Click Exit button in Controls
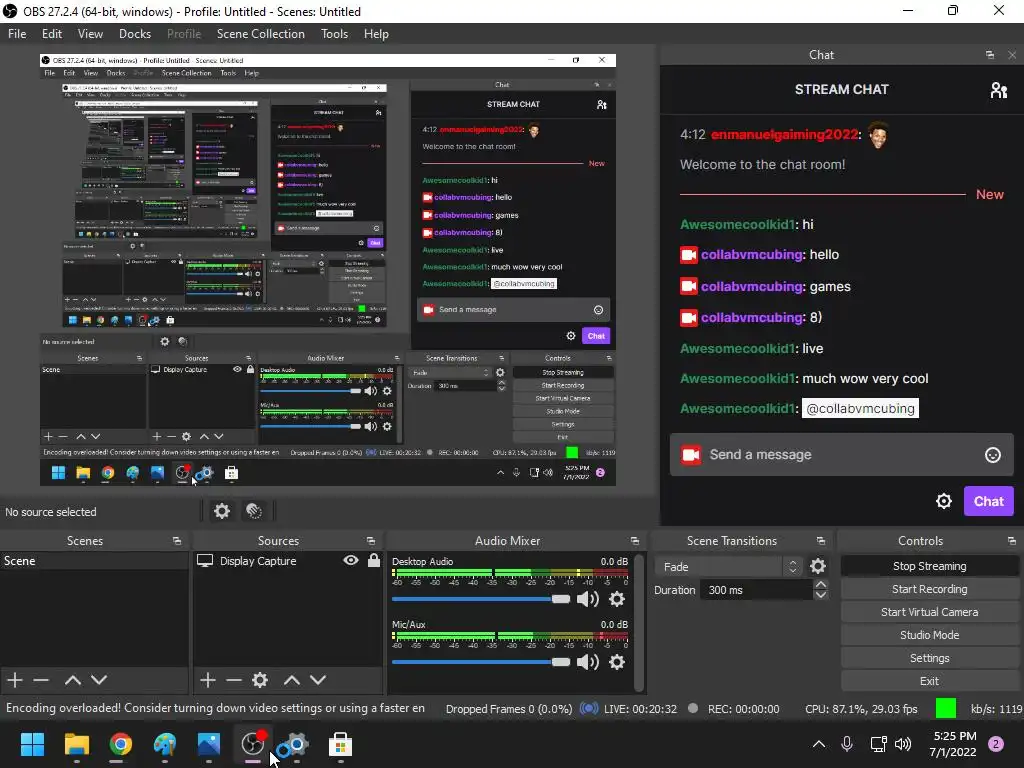This screenshot has width=1024, height=768. point(929,681)
